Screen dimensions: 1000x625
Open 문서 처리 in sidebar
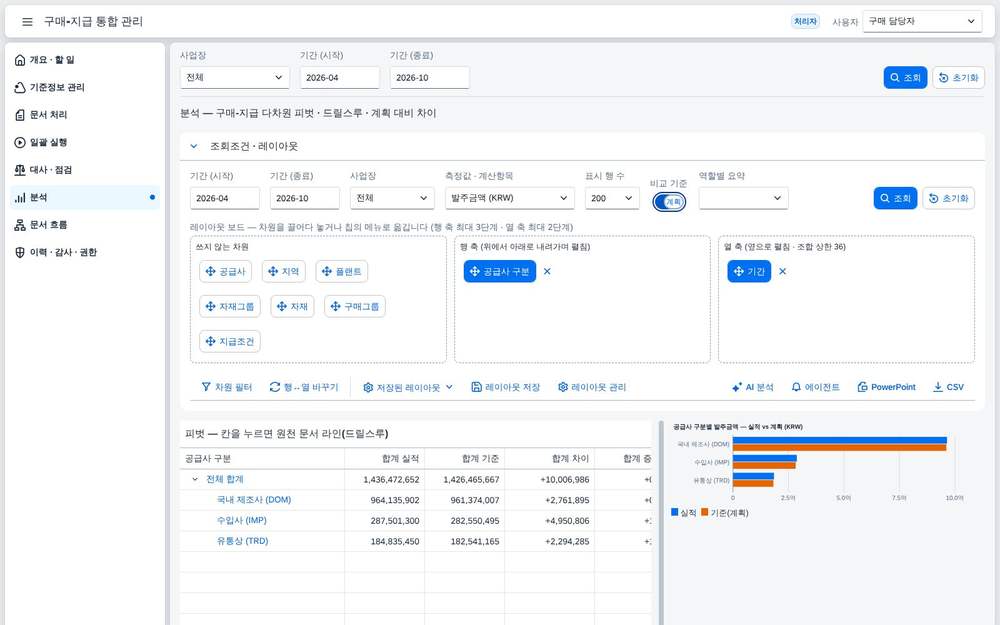85,115
